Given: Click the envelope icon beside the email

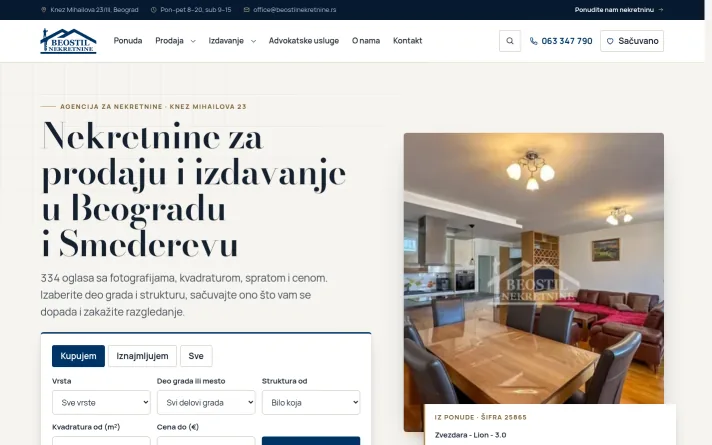Looking at the screenshot, I should [247, 10].
